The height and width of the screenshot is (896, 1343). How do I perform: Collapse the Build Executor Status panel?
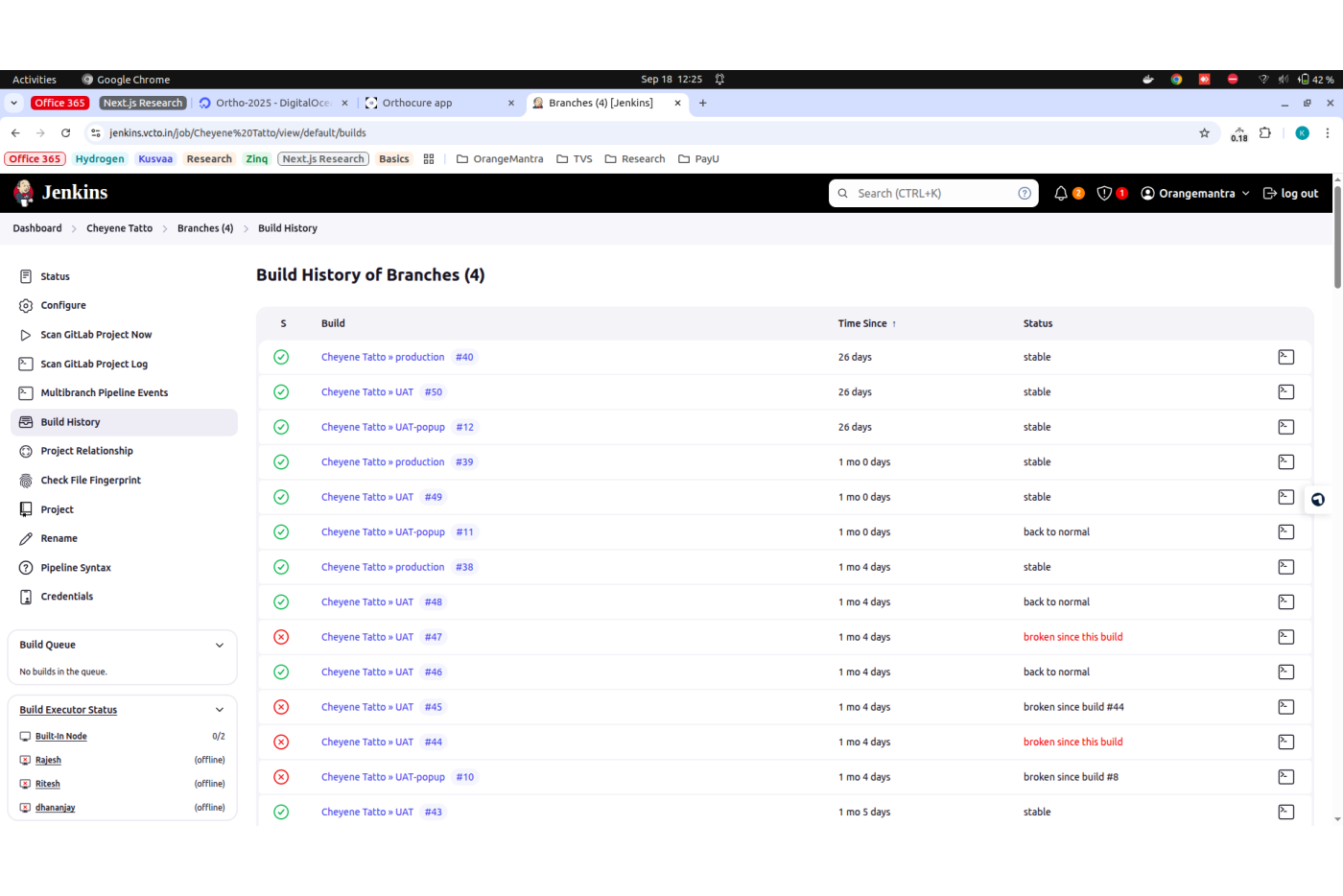[220, 710]
